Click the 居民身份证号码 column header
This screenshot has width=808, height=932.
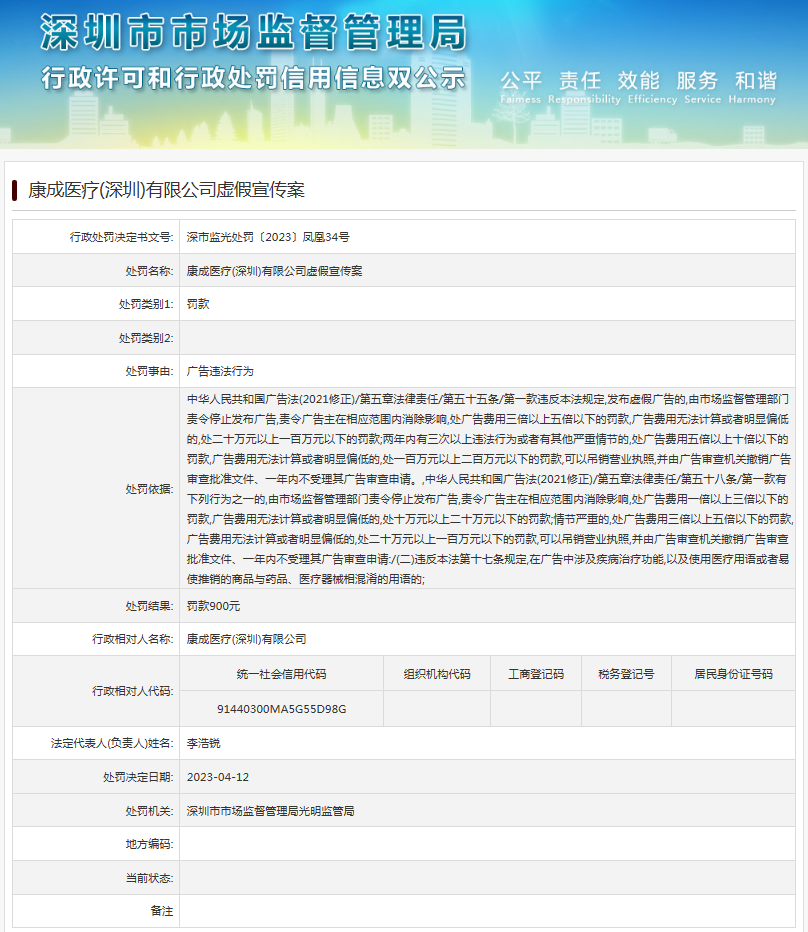coord(734,674)
